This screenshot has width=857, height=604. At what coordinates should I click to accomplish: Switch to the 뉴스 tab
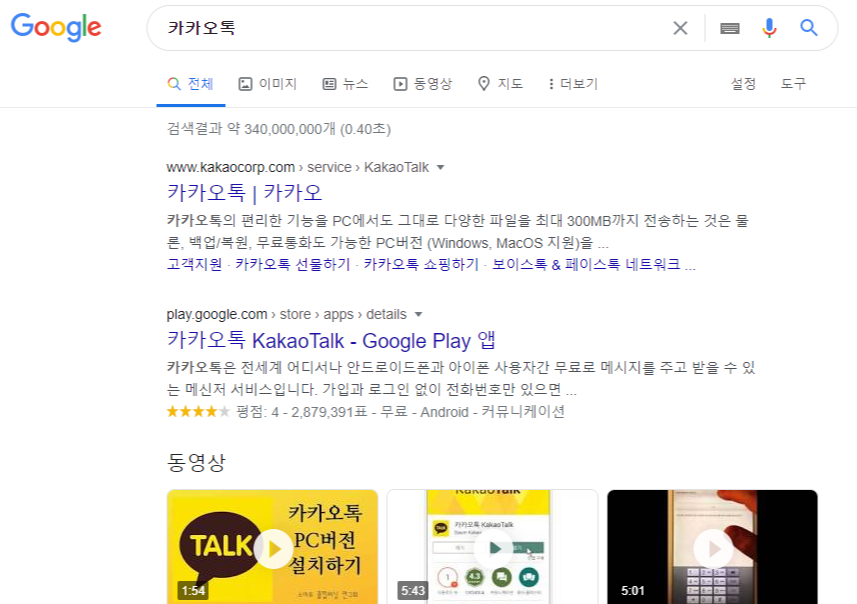pyautogui.click(x=345, y=84)
